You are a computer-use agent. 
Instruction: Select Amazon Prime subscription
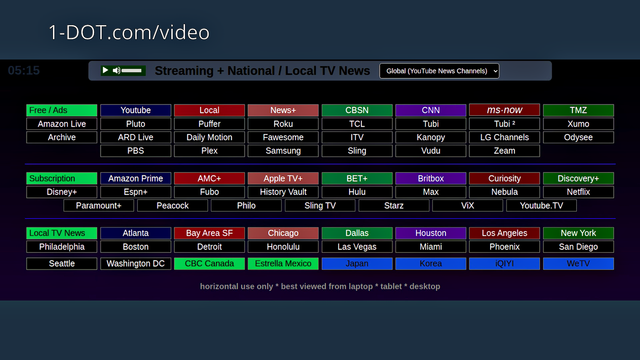[136, 178]
